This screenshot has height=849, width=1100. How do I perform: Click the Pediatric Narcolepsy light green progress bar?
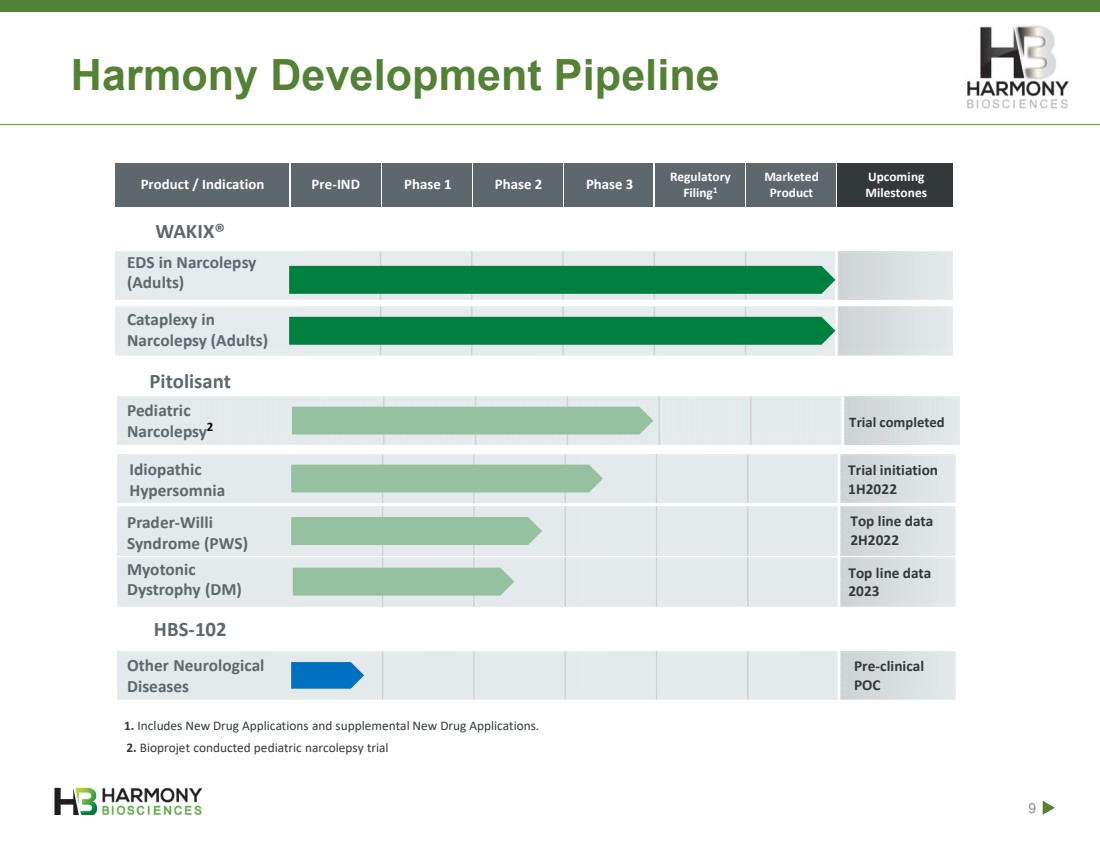click(472, 420)
